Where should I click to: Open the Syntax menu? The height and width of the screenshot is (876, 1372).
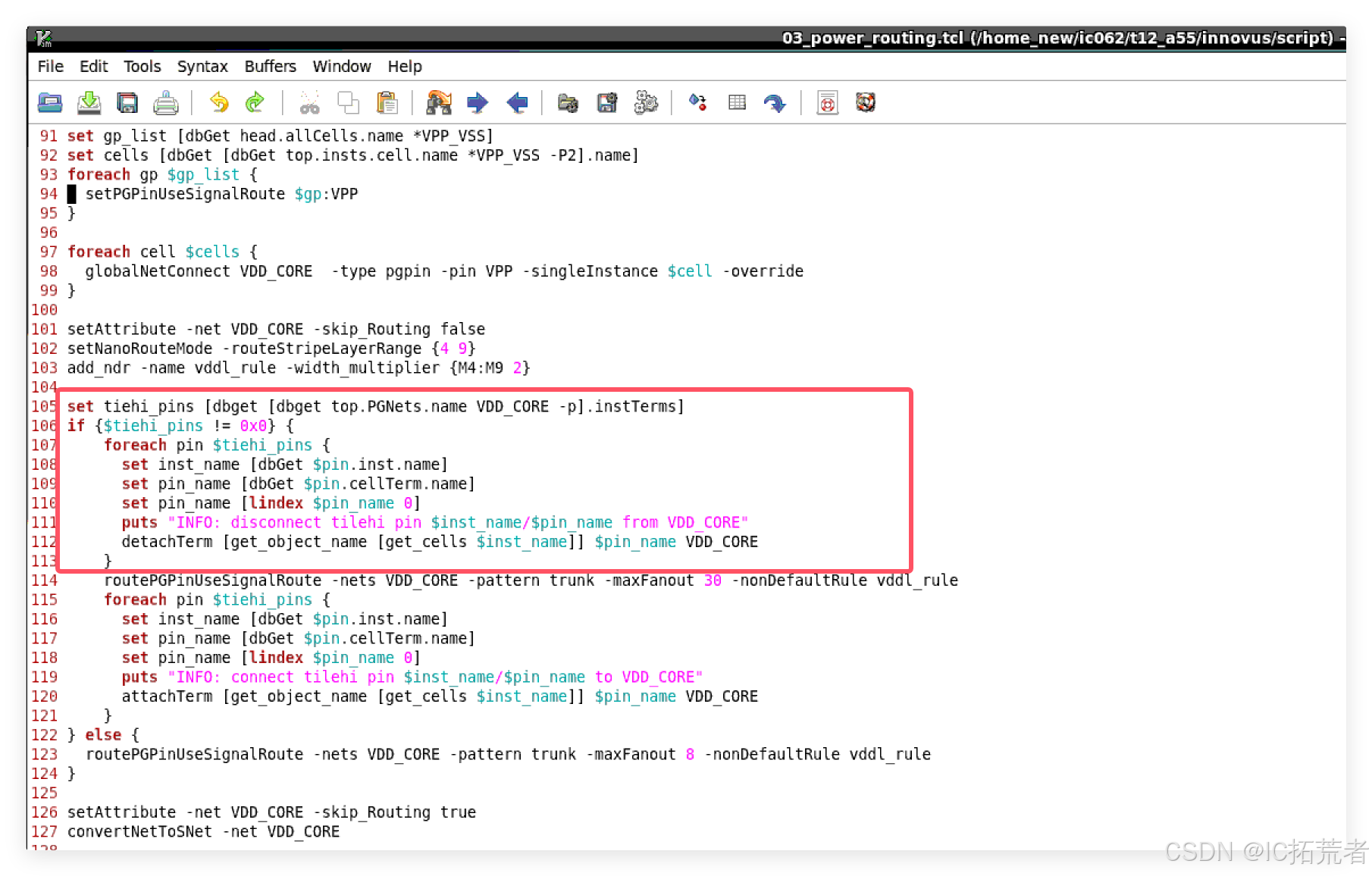click(x=202, y=67)
